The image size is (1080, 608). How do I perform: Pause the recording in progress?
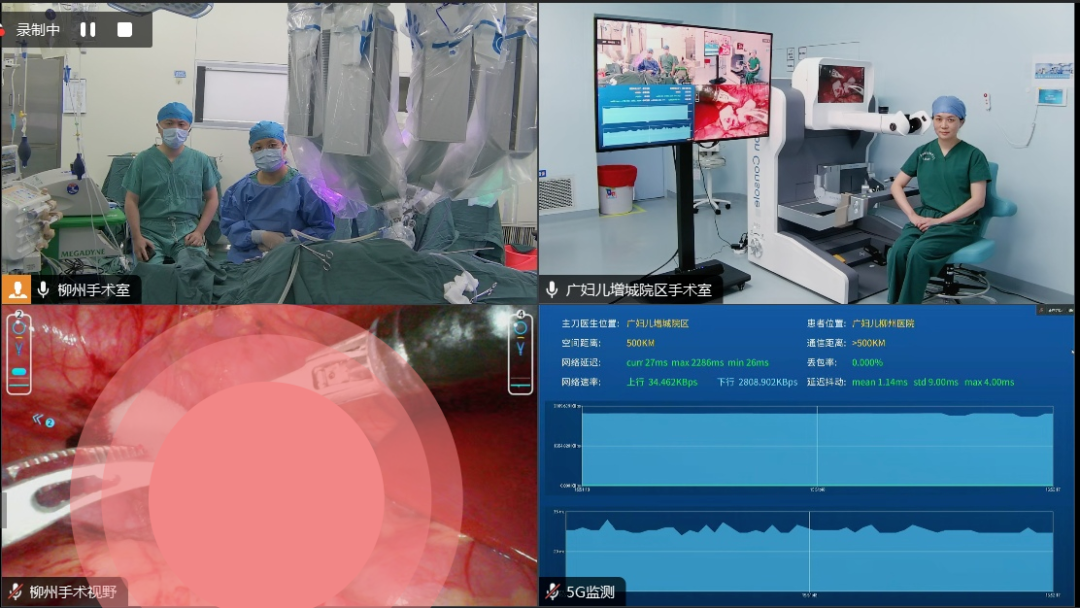click(x=88, y=29)
